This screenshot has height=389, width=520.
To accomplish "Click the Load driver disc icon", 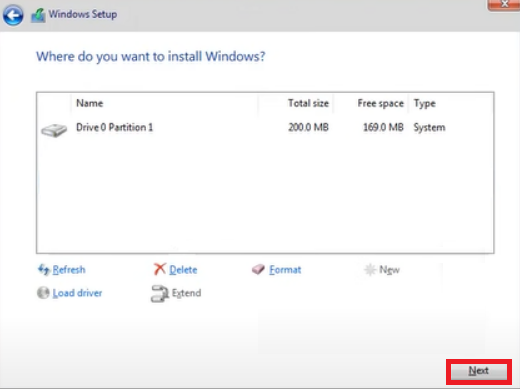I will [x=43, y=293].
